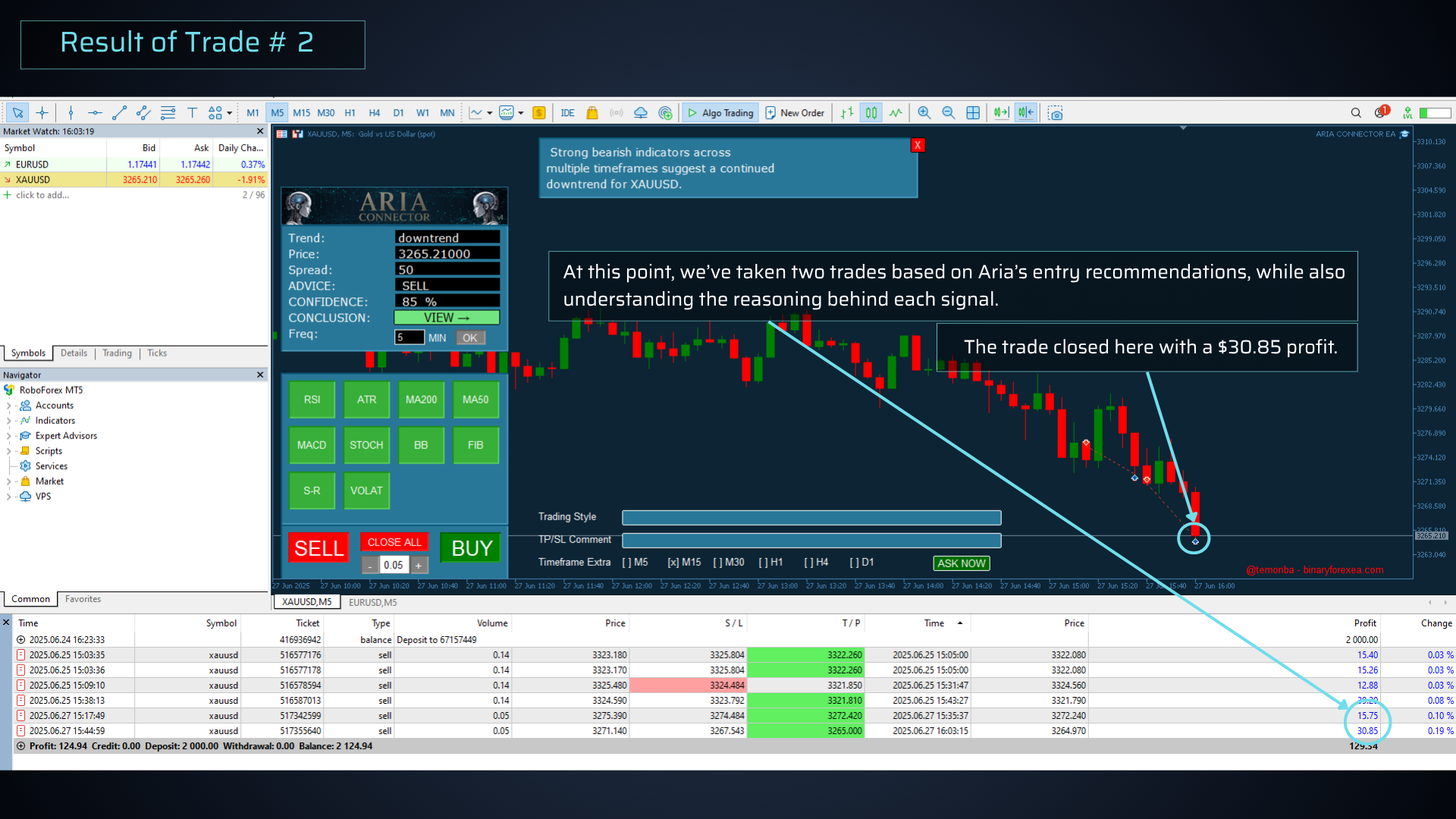This screenshot has width=1456, height=819.
Task: Switch to the EURUSD,M5 chart tab
Action: 372,603
